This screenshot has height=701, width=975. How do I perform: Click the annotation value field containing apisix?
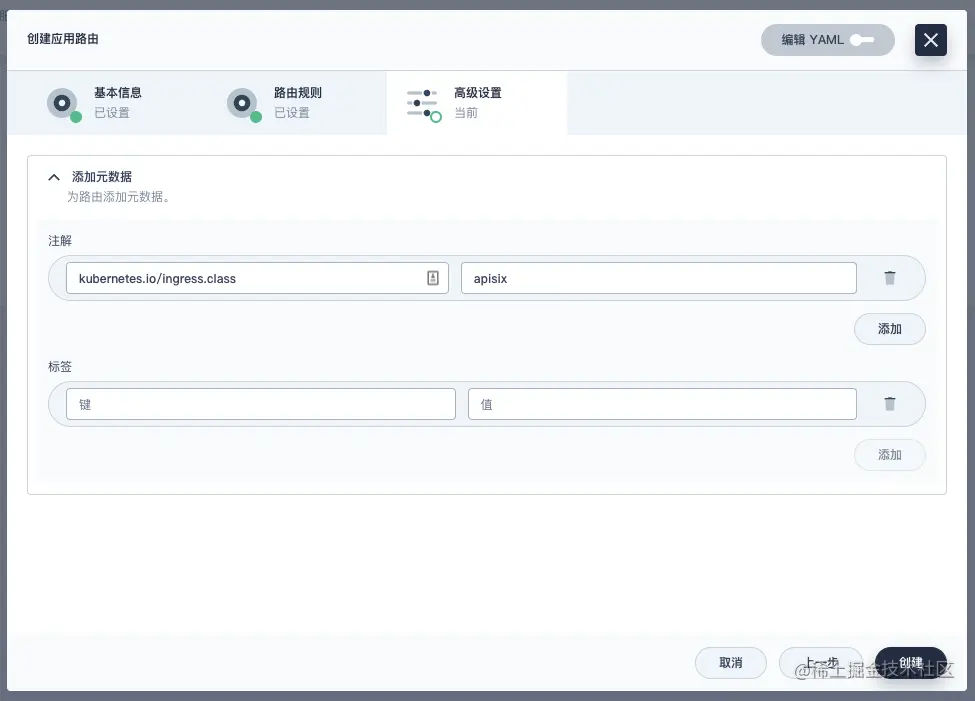pos(658,278)
